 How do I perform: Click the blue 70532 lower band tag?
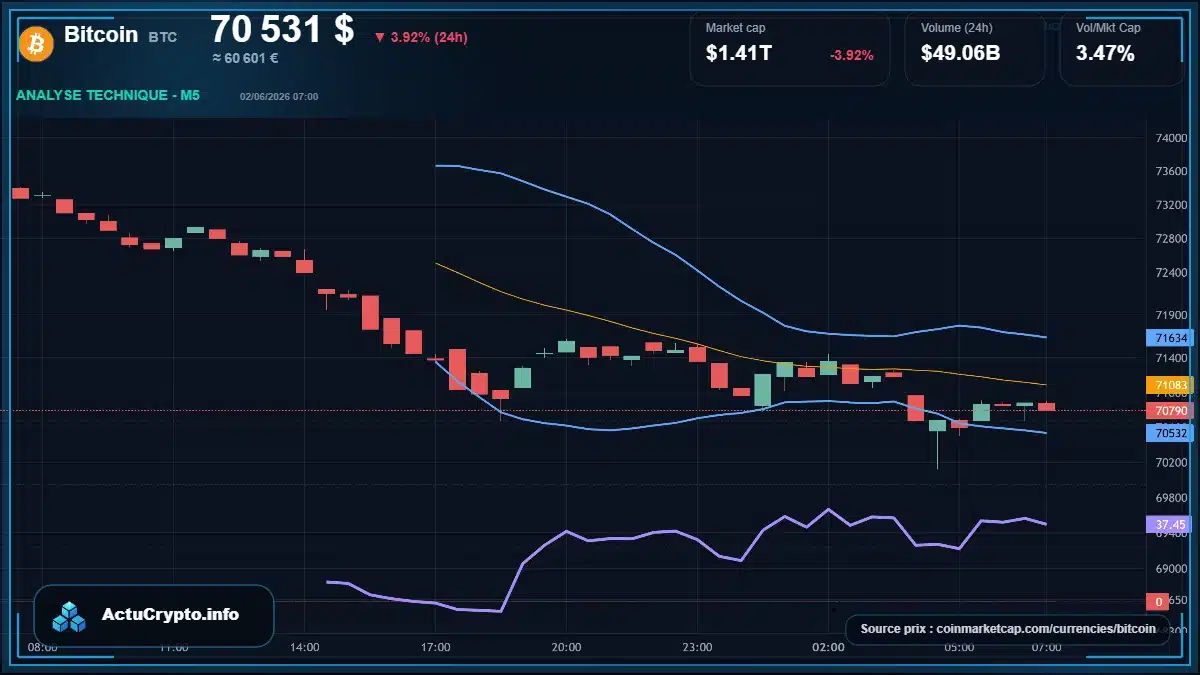(x=1170, y=433)
